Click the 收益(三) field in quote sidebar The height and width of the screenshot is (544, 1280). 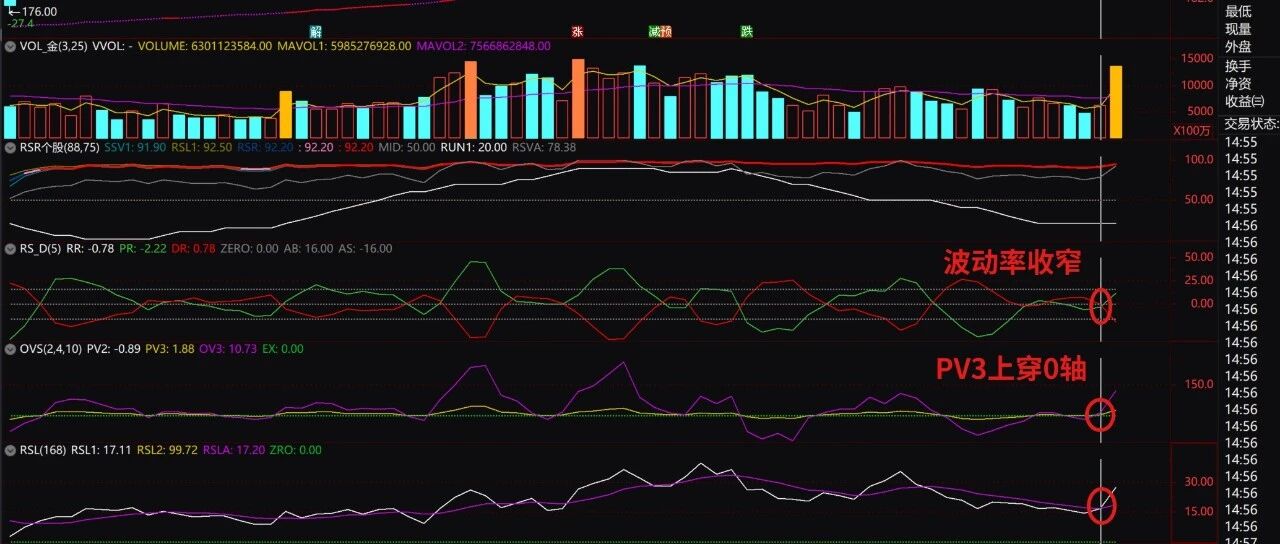pyautogui.click(x=1245, y=102)
